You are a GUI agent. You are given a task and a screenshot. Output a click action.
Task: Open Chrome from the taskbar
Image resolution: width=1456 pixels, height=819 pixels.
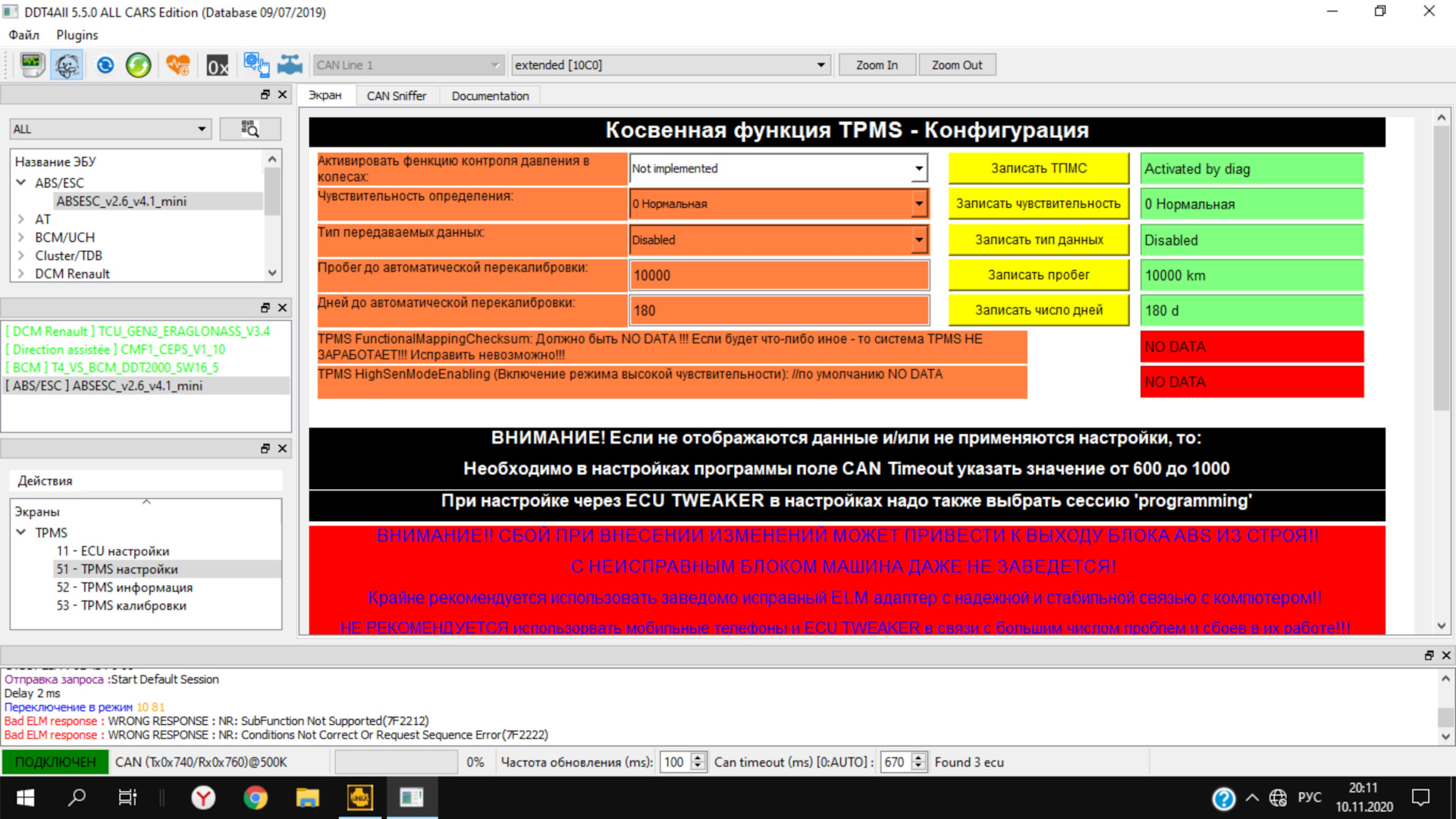256,798
